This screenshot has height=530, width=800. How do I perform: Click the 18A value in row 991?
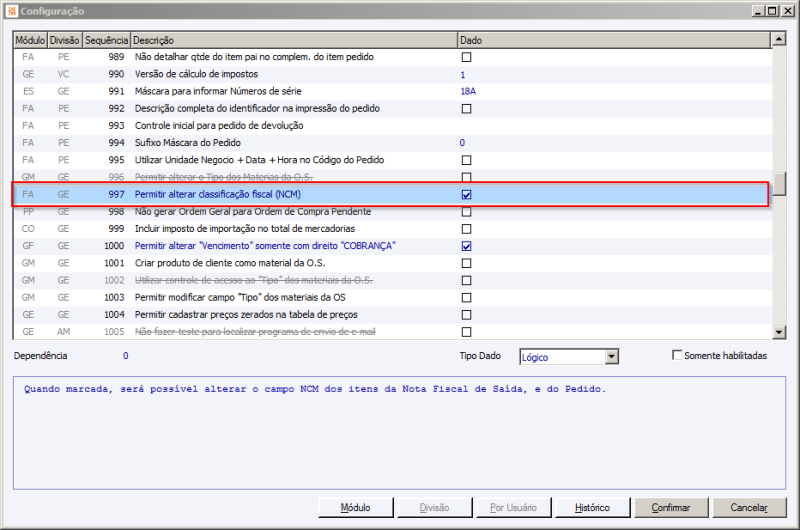468,91
